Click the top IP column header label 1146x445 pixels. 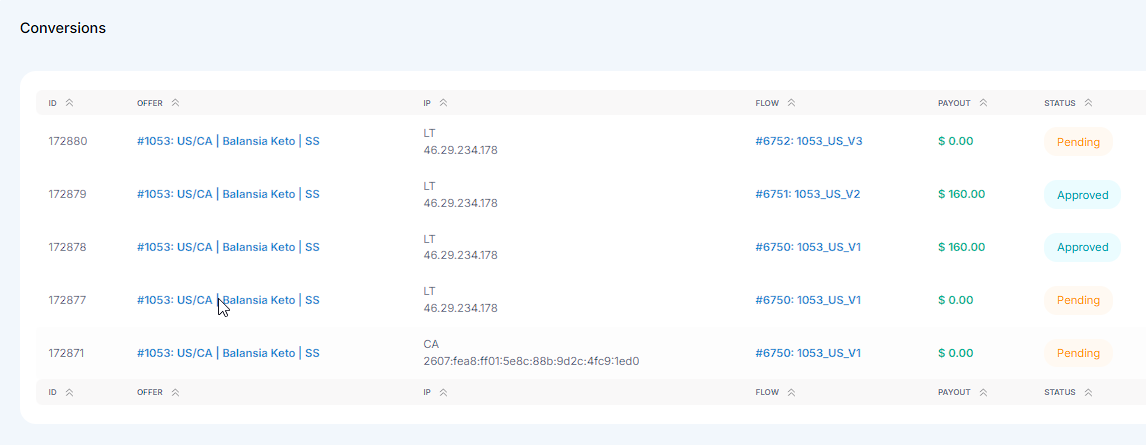(x=427, y=103)
